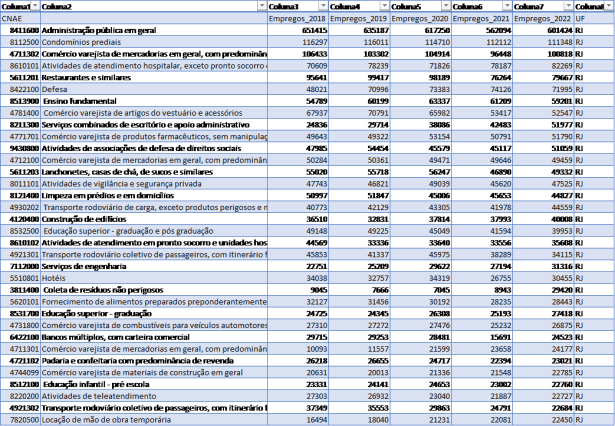Viewport: 615px width, 426px height.
Task: Select the Empregos_2018 header cell
Action: 298,18
